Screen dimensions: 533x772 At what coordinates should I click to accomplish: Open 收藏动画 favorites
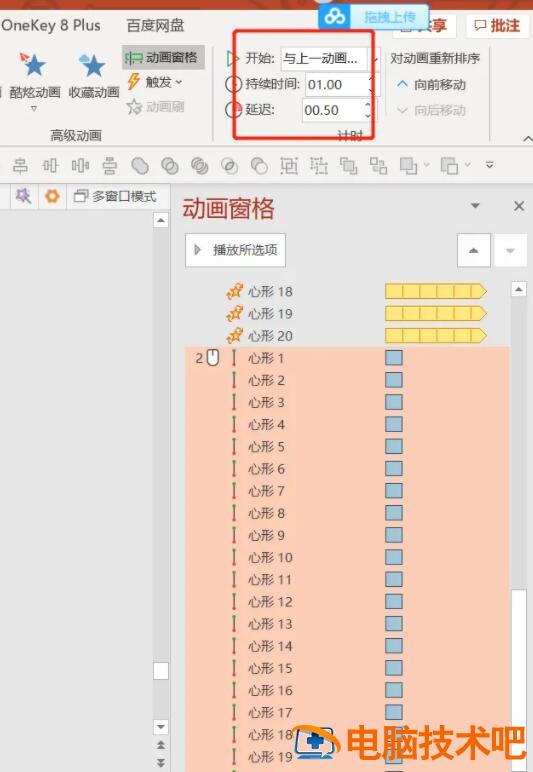pos(94,76)
